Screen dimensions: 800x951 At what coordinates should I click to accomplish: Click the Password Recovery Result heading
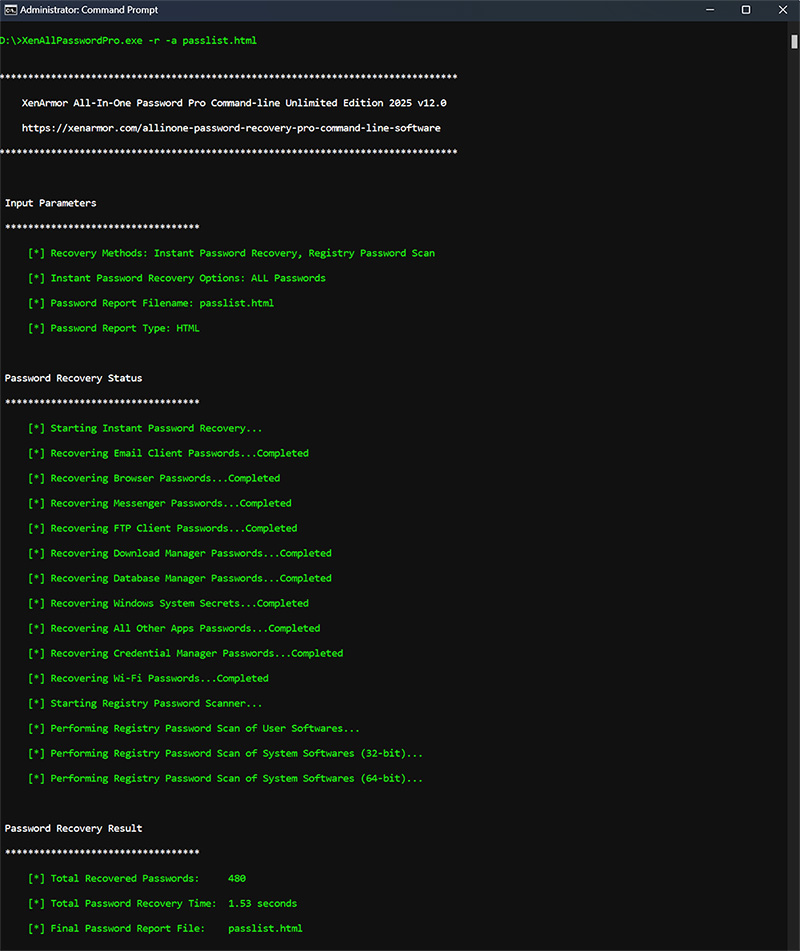tap(73, 828)
